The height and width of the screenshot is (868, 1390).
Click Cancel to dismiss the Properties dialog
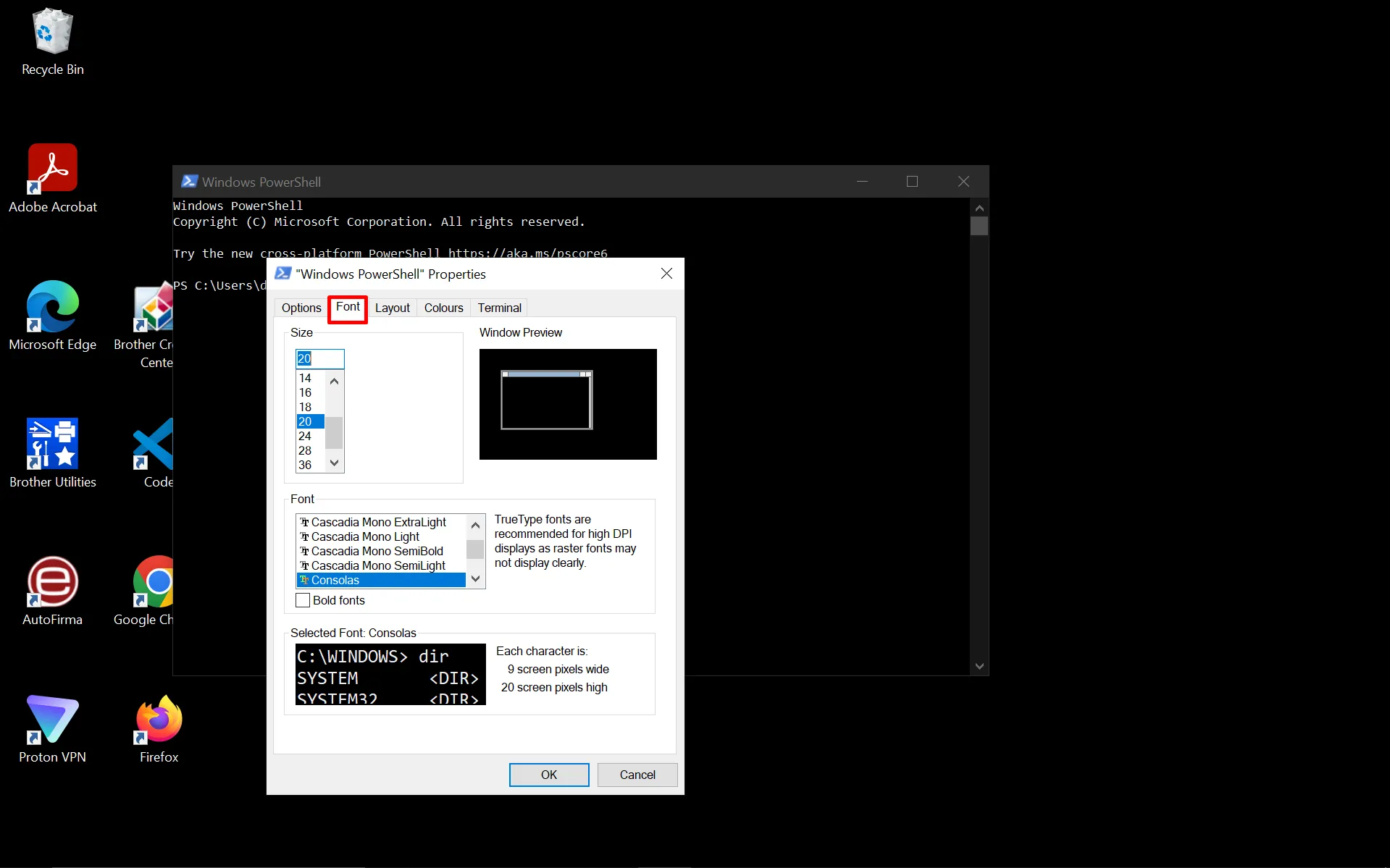[637, 775]
